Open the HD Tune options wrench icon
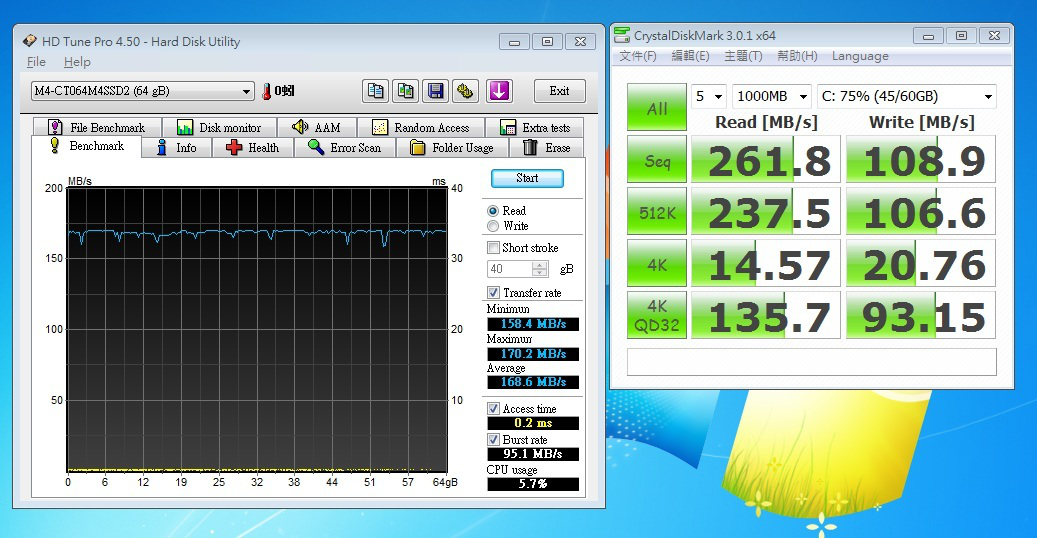 coord(466,91)
